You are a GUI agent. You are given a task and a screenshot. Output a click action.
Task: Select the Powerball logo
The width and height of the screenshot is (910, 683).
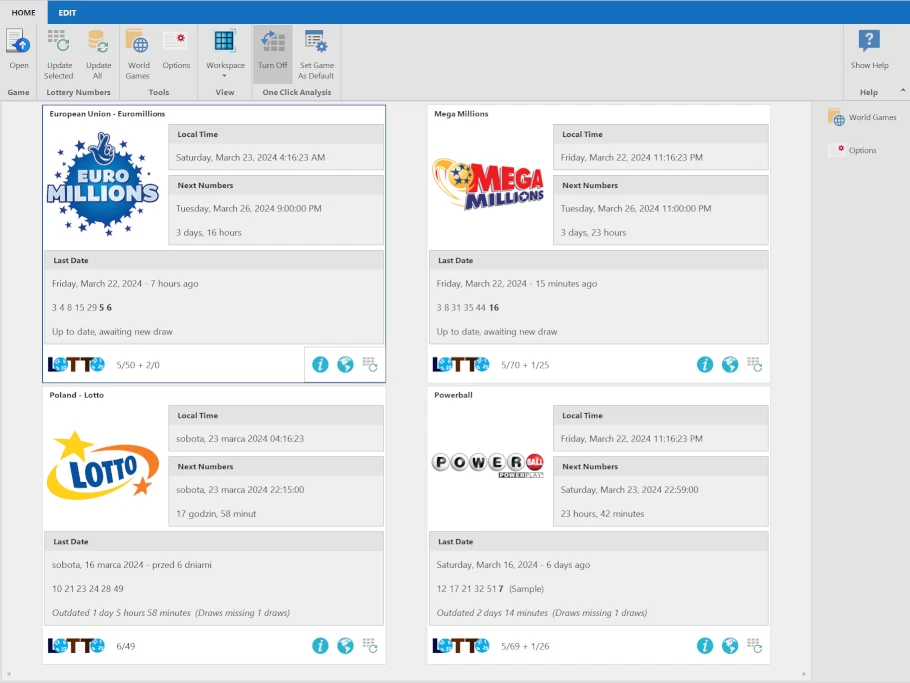[488, 465]
